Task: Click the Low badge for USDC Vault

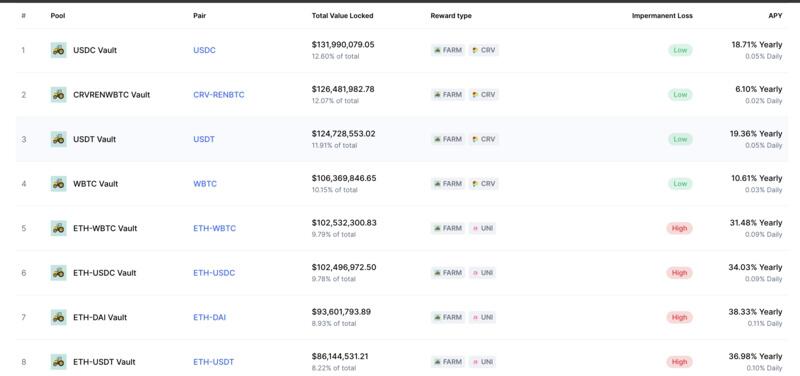Action: [680, 50]
